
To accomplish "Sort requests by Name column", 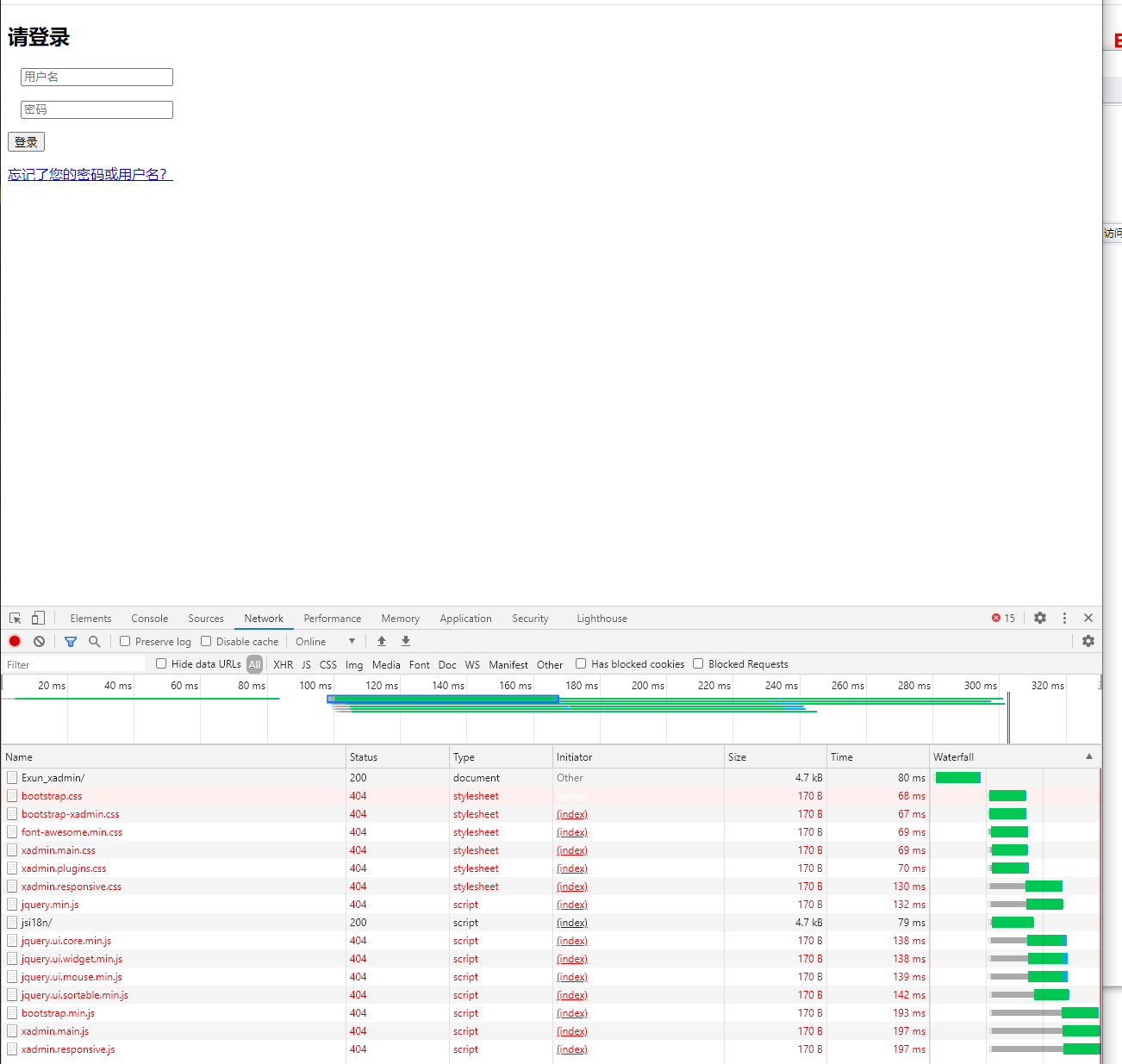I will tap(173, 756).
